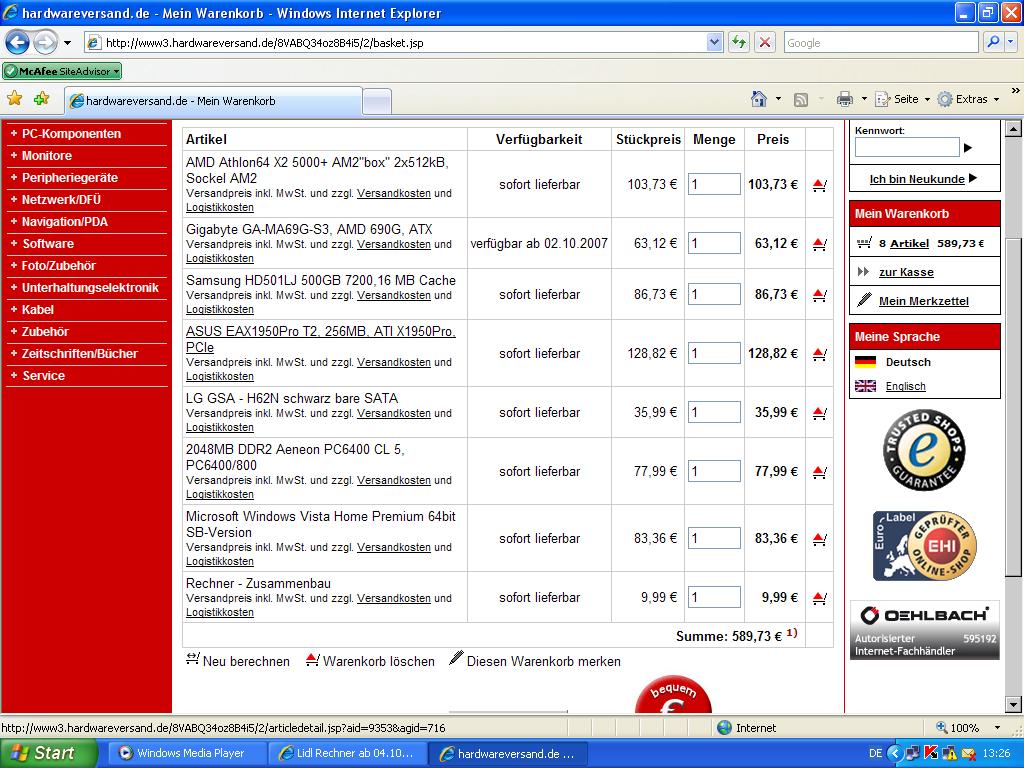Image resolution: width=1024 pixels, height=768 pixels.
Task: Open the recent pages dropdown arrow
Action: [67, 43]
